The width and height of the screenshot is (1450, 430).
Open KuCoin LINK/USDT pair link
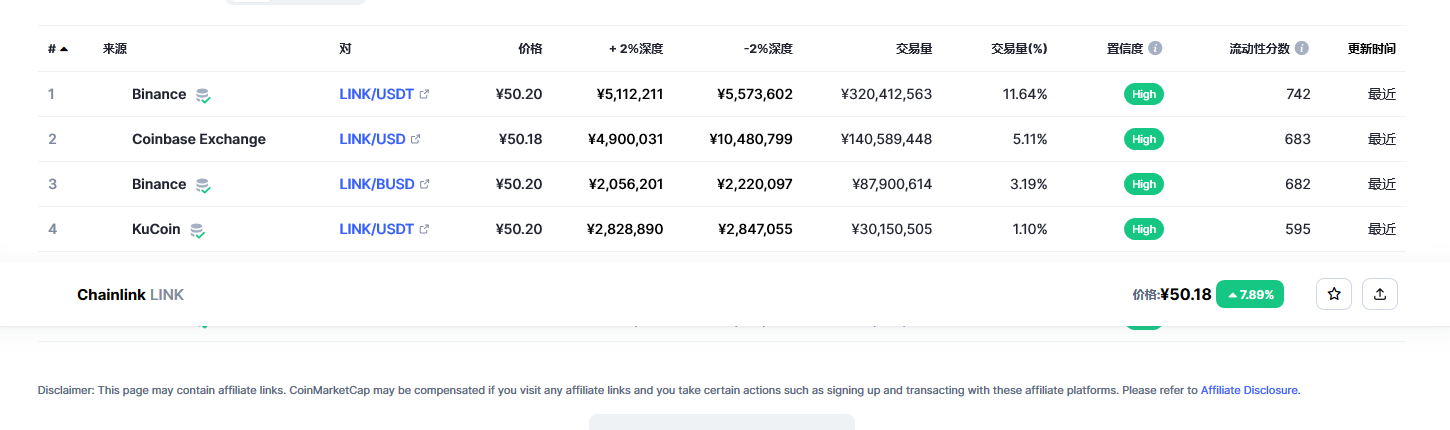click(x=376, y=229)
